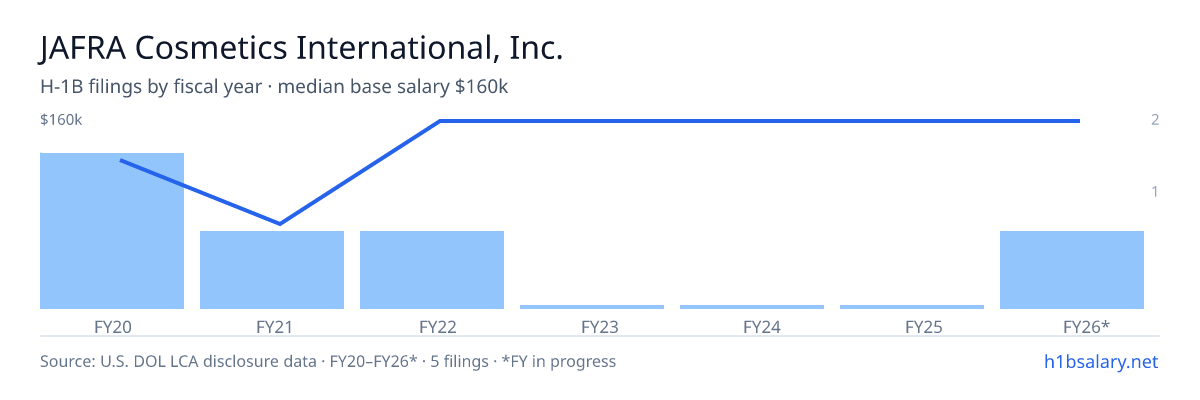Click the FY24 axis label

point(752,326)
